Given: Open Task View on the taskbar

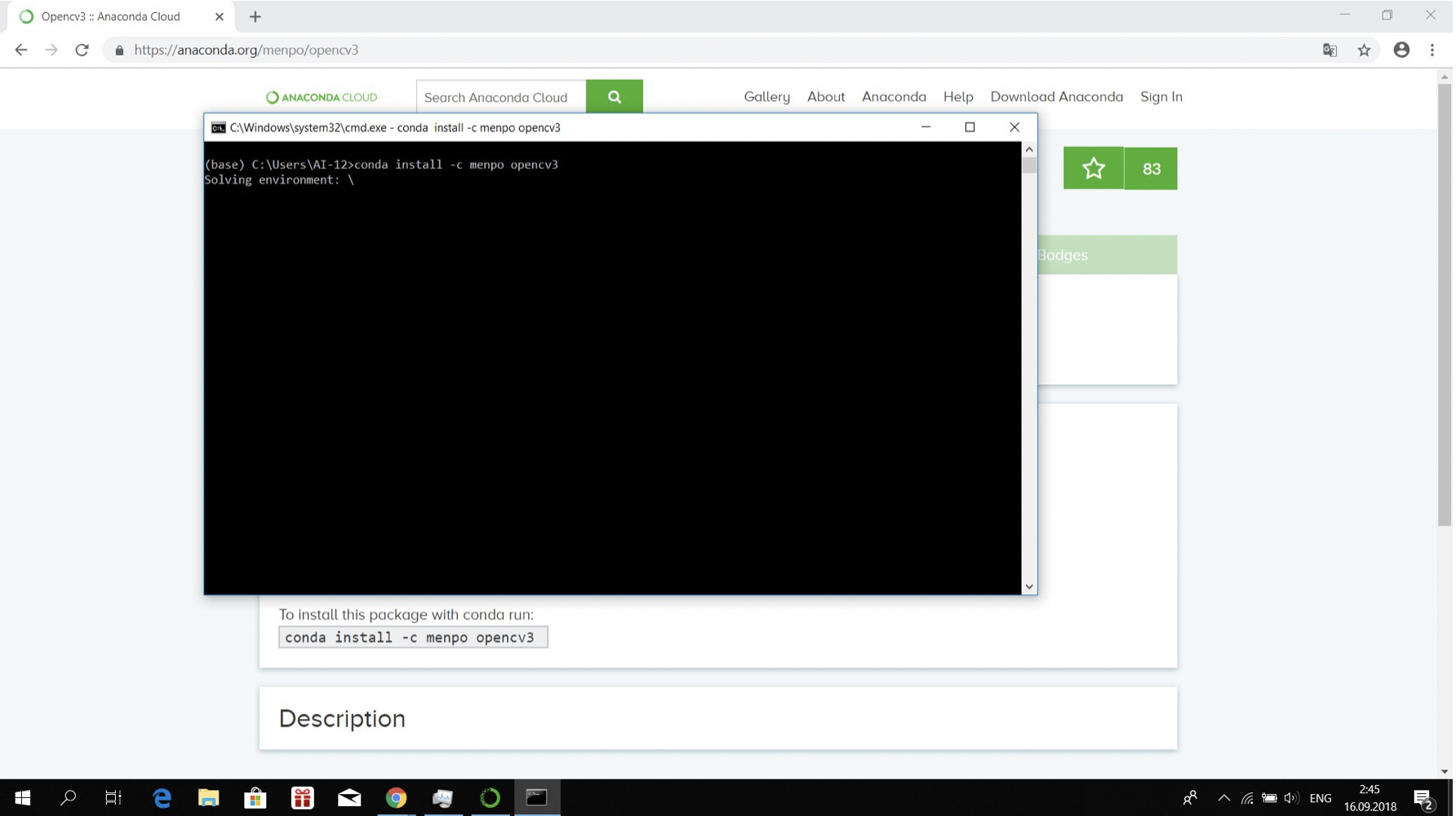Looking at the screenshot, I should [113, 799].
